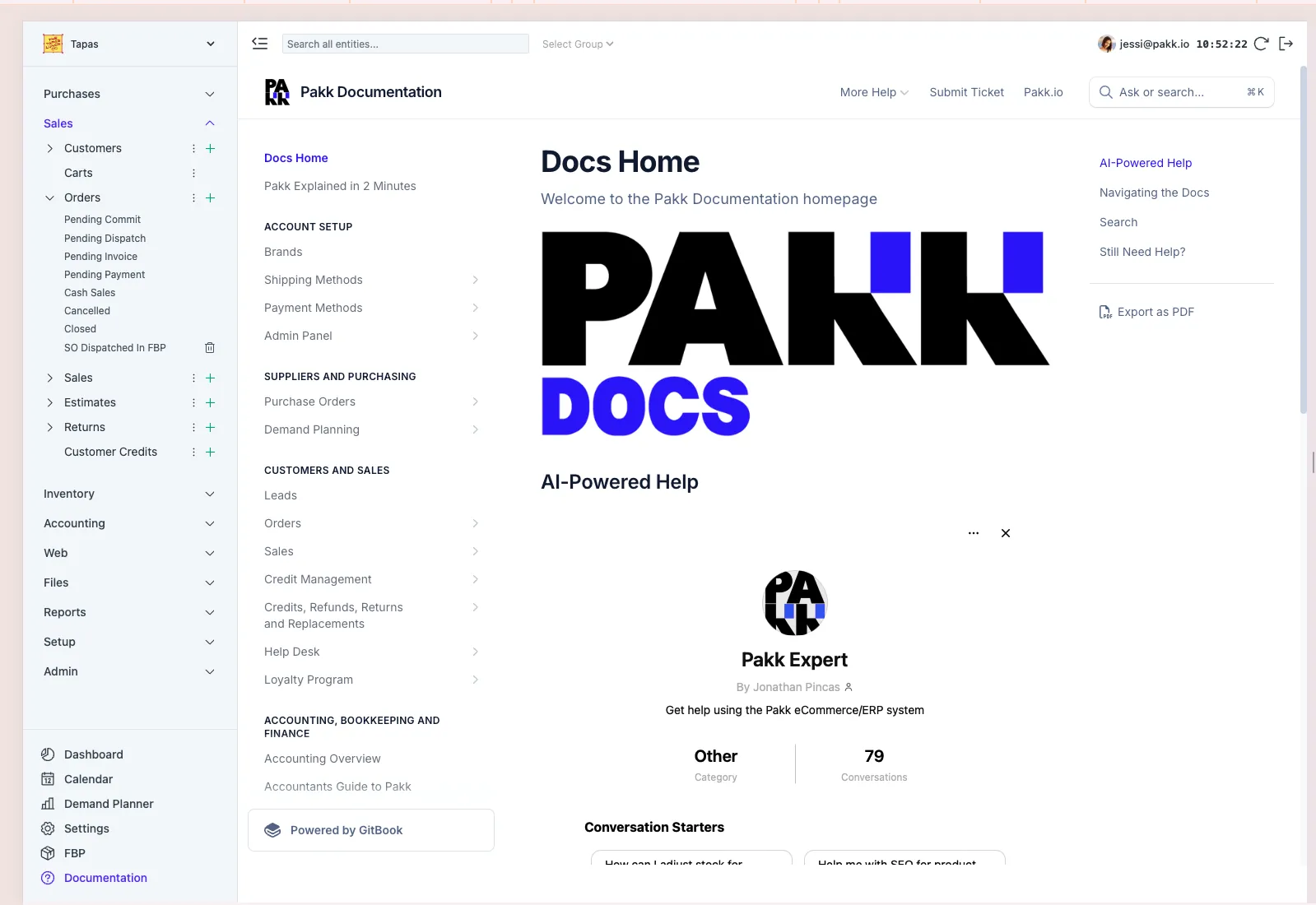Open Pakk Explained in 2 Minutes
The image size is (1316, 905).
click(x=340, y=186)
